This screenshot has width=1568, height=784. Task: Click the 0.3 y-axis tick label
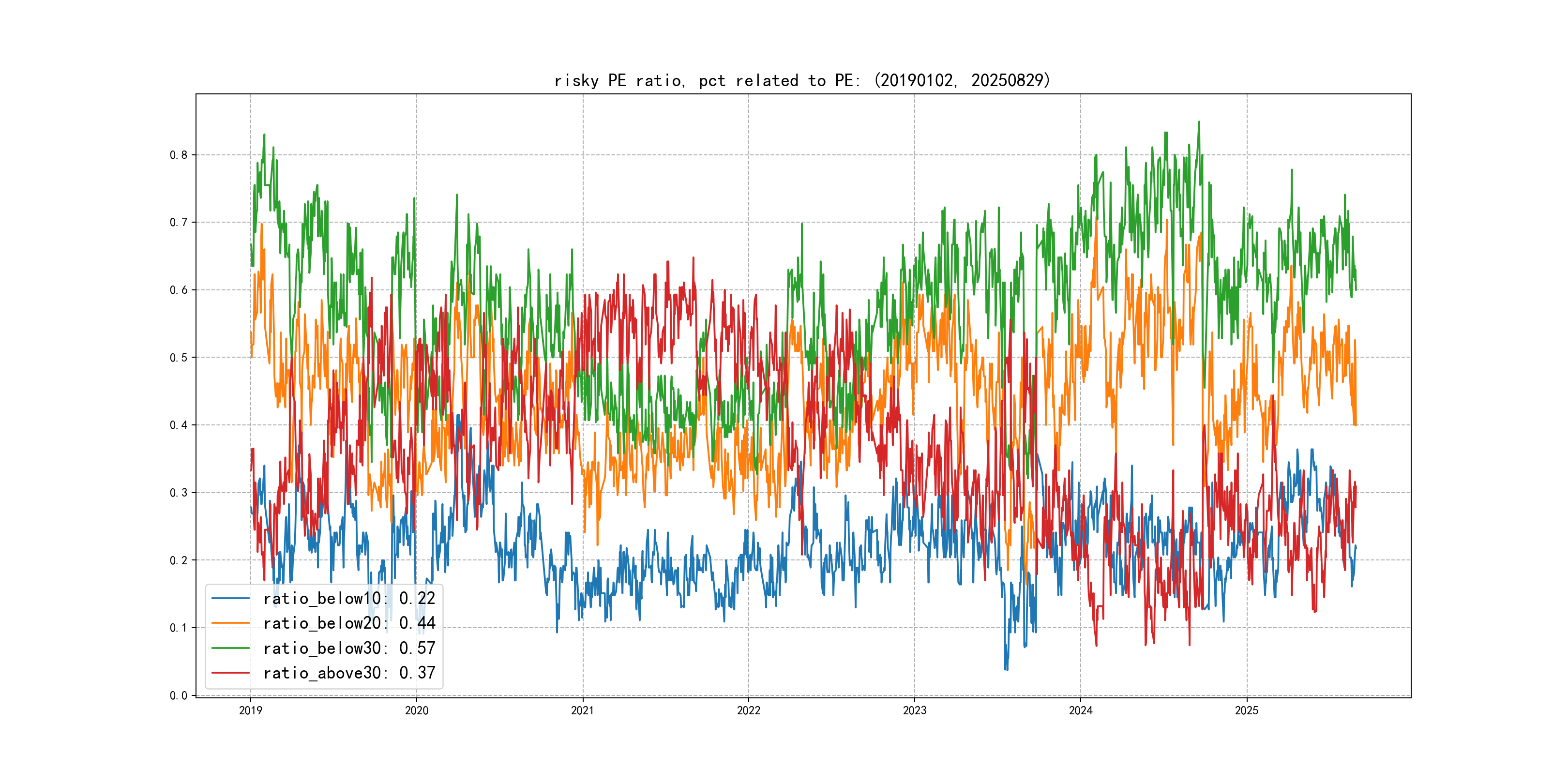pyautogui.click(x=179, y=493)
